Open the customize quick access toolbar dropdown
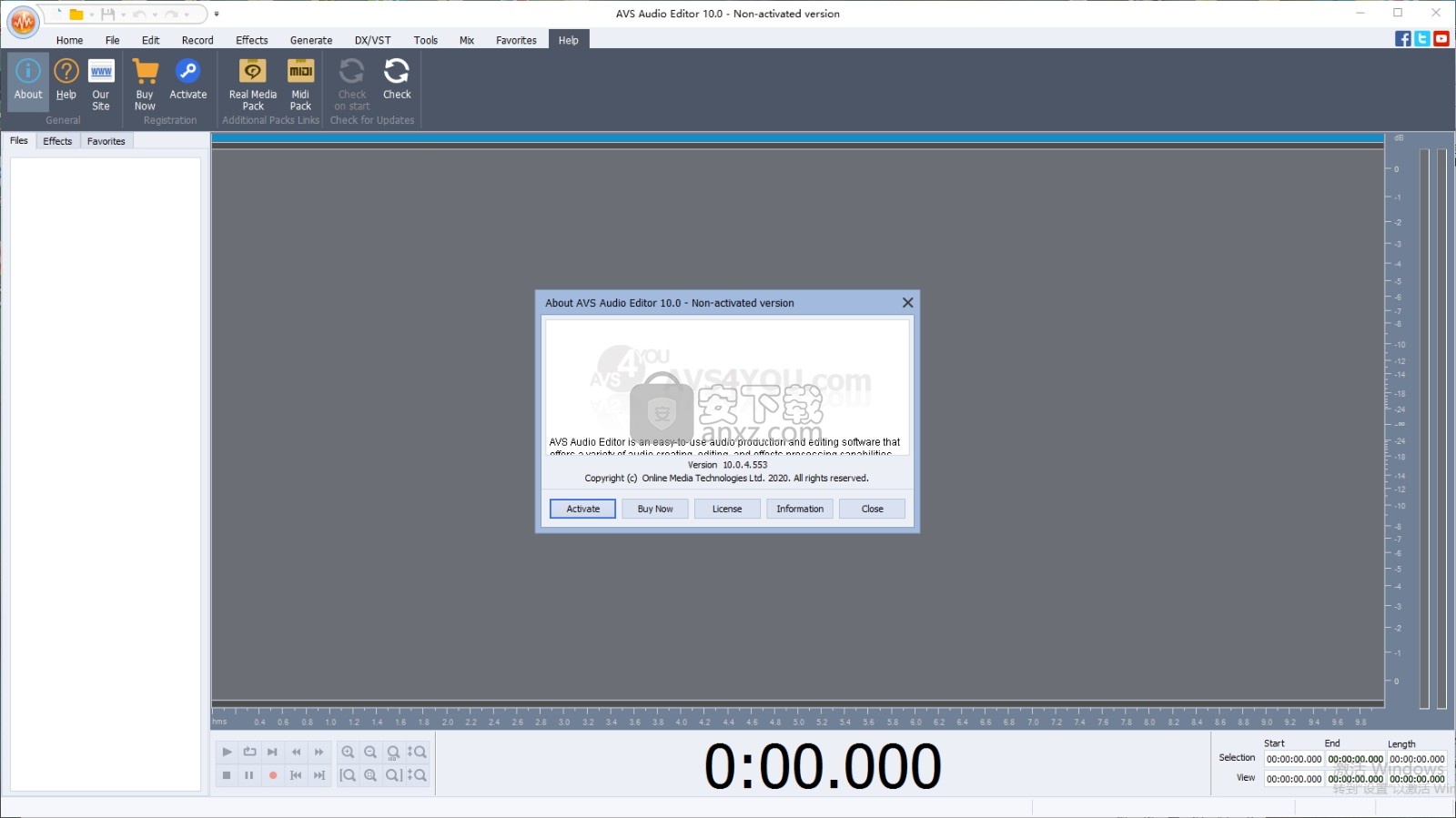 pos(217,14)
